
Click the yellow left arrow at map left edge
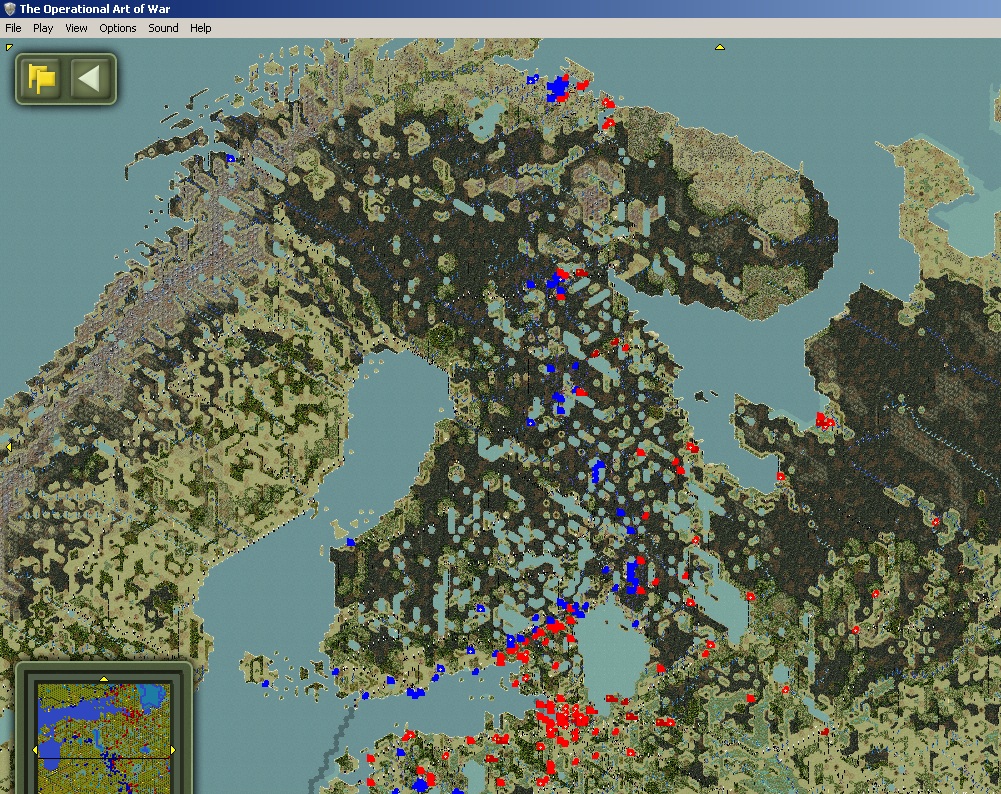point(8,447)
